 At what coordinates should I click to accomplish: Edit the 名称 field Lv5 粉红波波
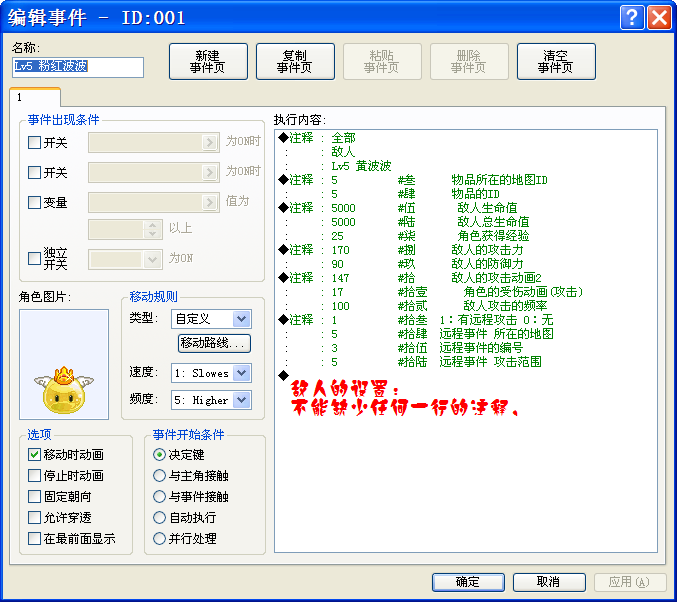(78, 67)
